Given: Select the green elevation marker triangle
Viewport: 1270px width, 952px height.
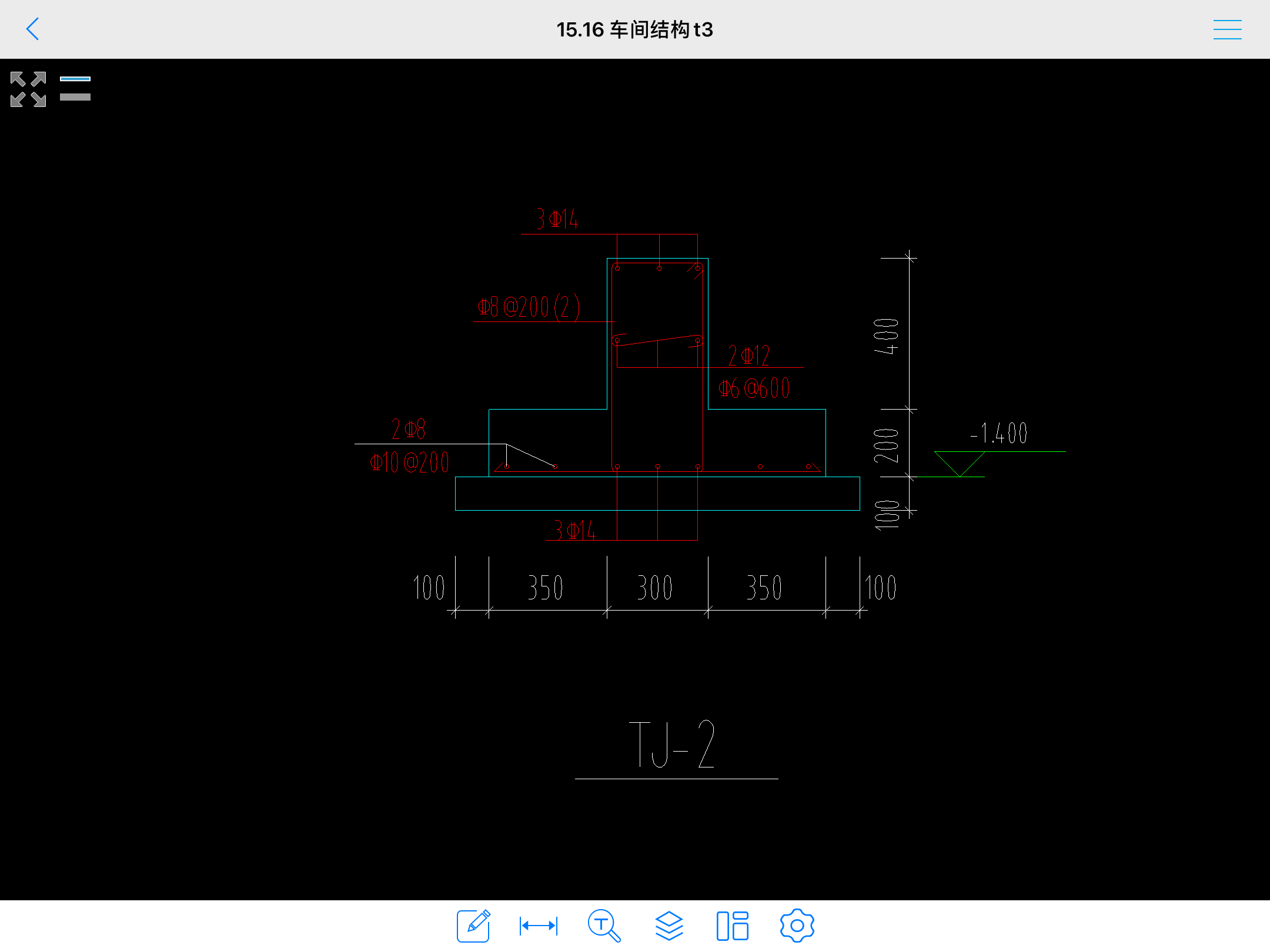Looking at the screenshot, I should [960, 464].
